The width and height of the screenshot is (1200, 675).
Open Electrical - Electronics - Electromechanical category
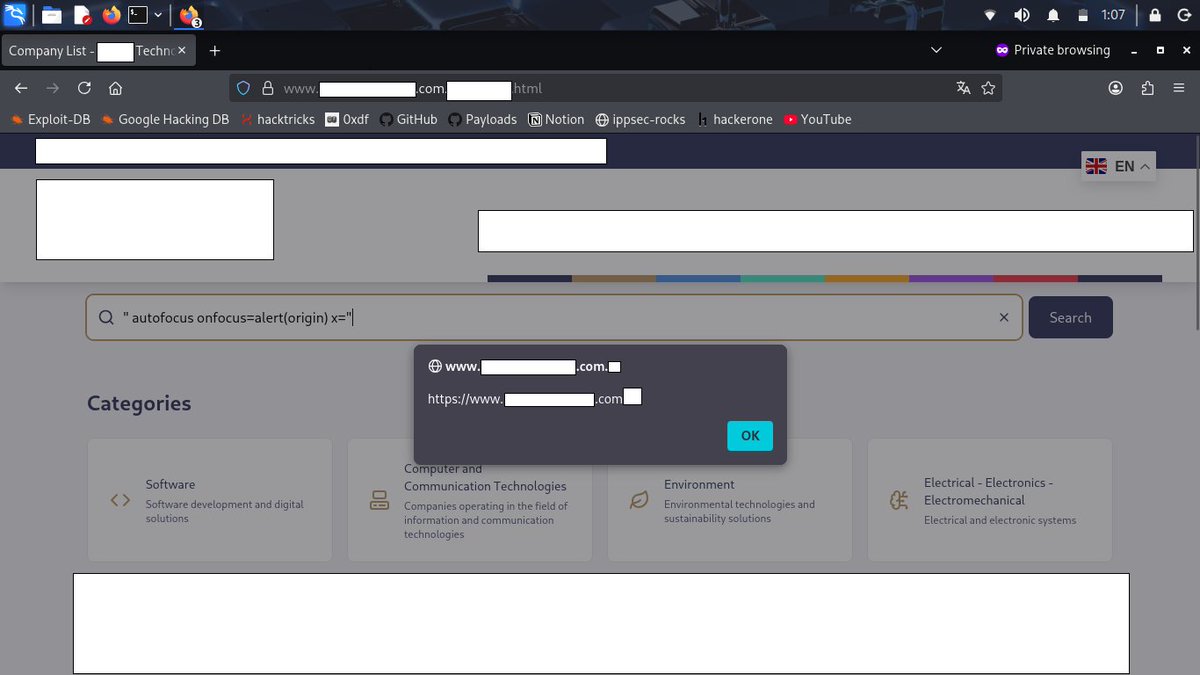tap(990, 500)
